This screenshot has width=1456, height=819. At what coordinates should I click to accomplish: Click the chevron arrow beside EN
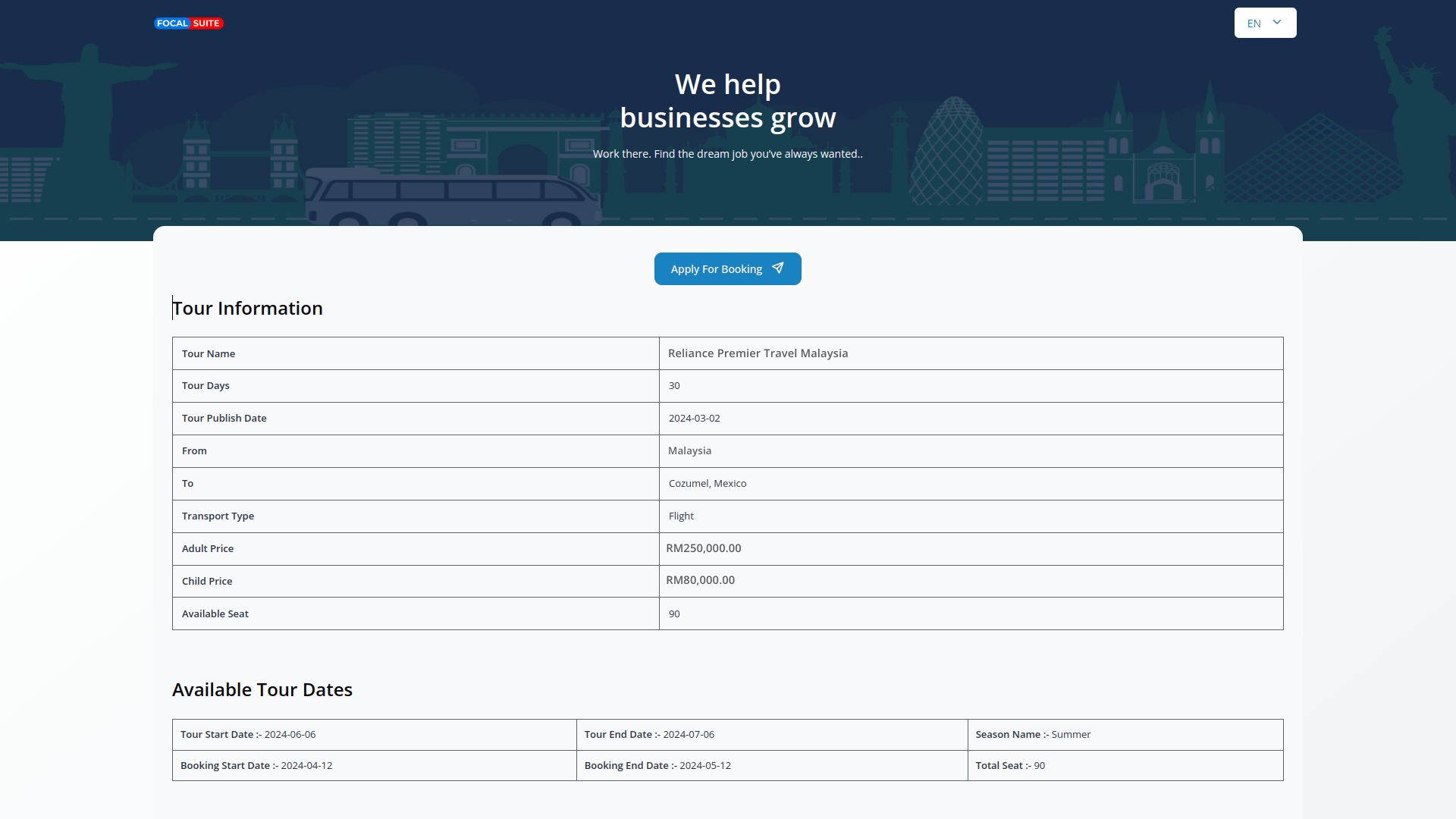click(1277, 23)
